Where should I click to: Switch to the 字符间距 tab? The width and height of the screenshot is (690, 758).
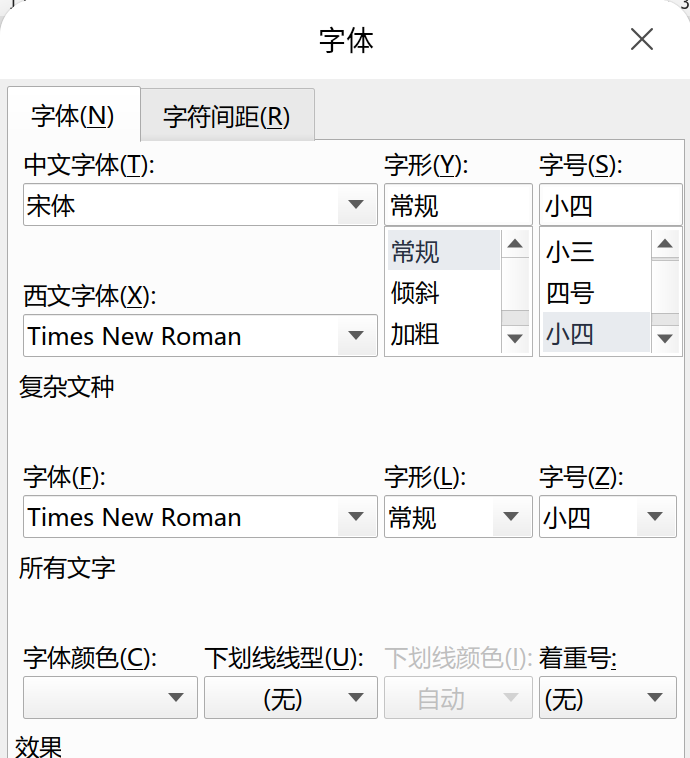pos(227,116)
